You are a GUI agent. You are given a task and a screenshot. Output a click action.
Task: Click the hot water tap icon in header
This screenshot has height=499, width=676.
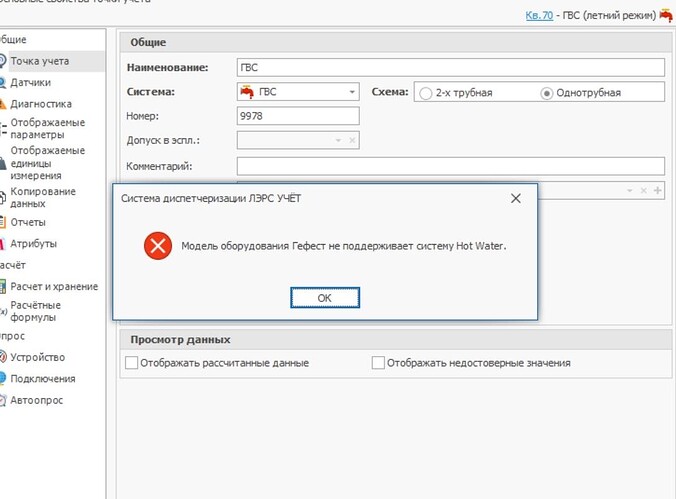click(x=666, y=16)
